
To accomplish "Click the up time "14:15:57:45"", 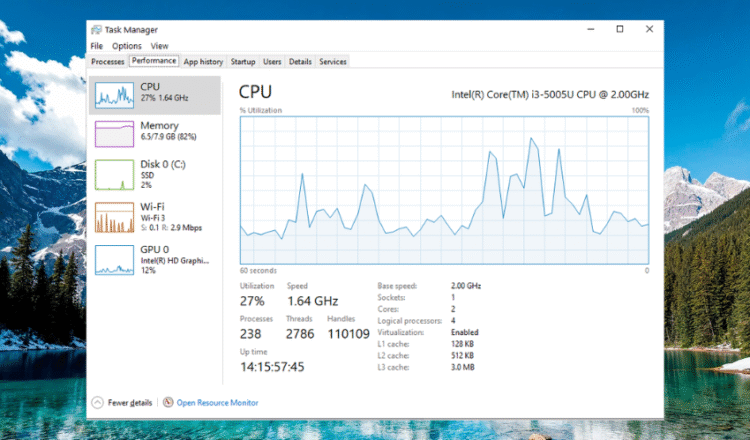I will tap(272, 367).
